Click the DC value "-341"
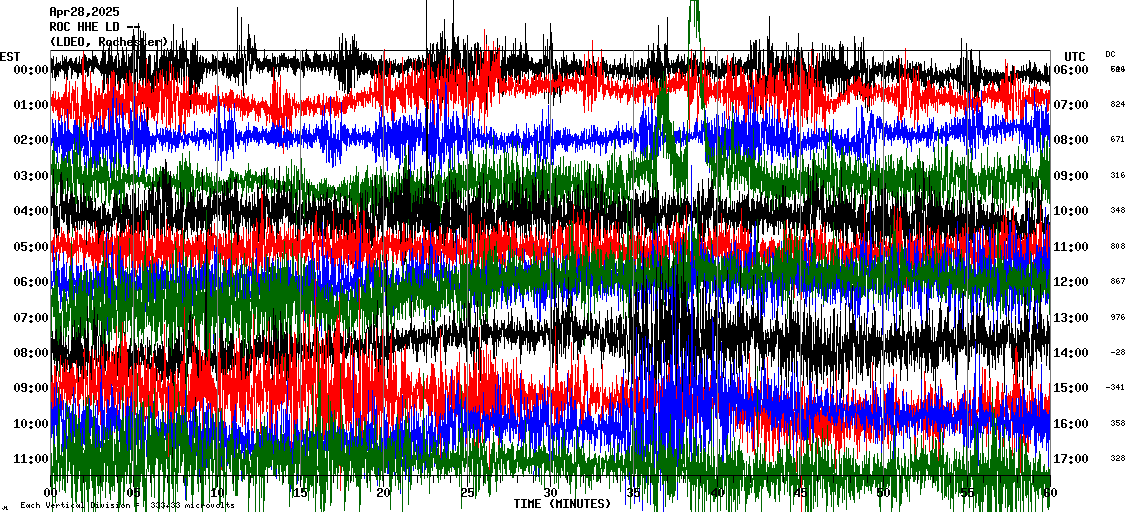1130x519 pixels. (1116, 388)
